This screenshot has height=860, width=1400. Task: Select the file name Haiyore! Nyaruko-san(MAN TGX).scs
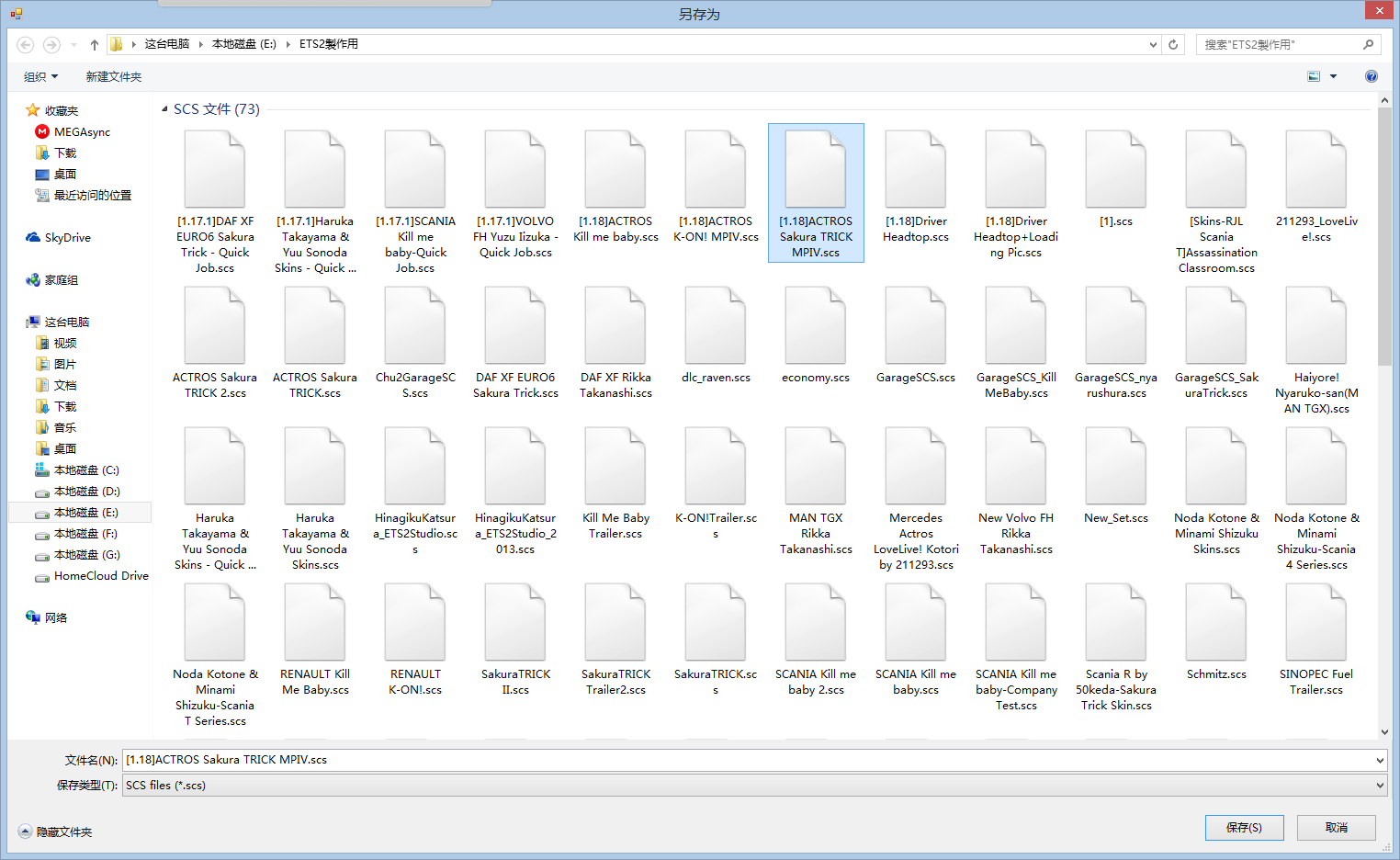[x=1316, y=393]
